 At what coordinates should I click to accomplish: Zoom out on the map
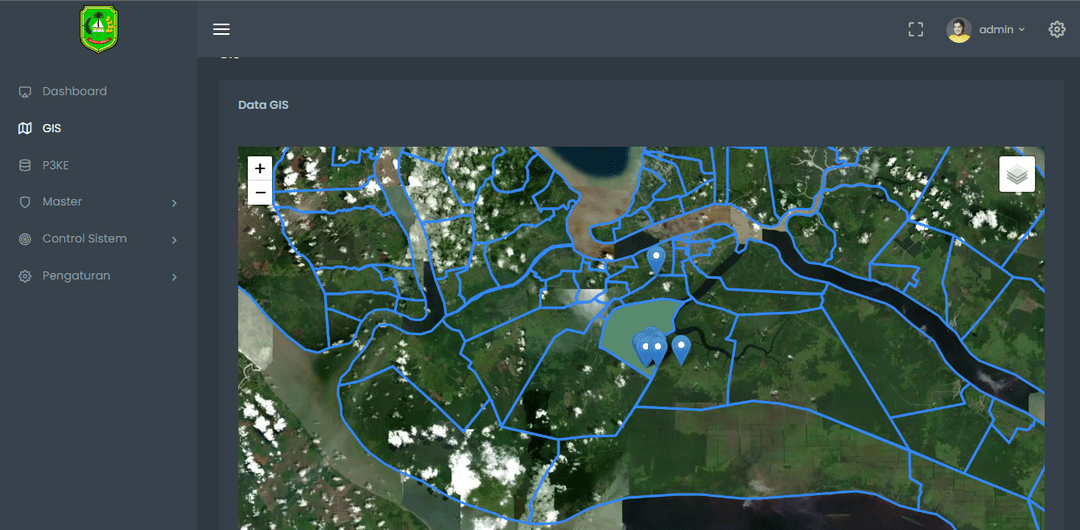[260, 192]
